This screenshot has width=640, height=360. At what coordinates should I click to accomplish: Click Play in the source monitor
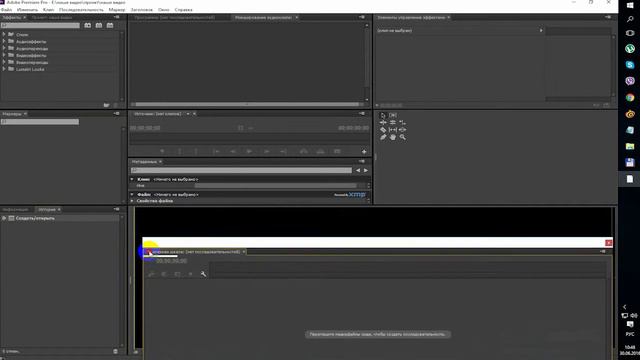249,151
